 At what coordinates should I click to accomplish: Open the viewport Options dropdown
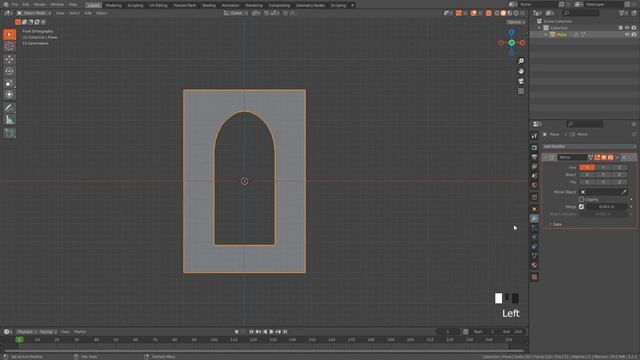(x=516, y=22)
